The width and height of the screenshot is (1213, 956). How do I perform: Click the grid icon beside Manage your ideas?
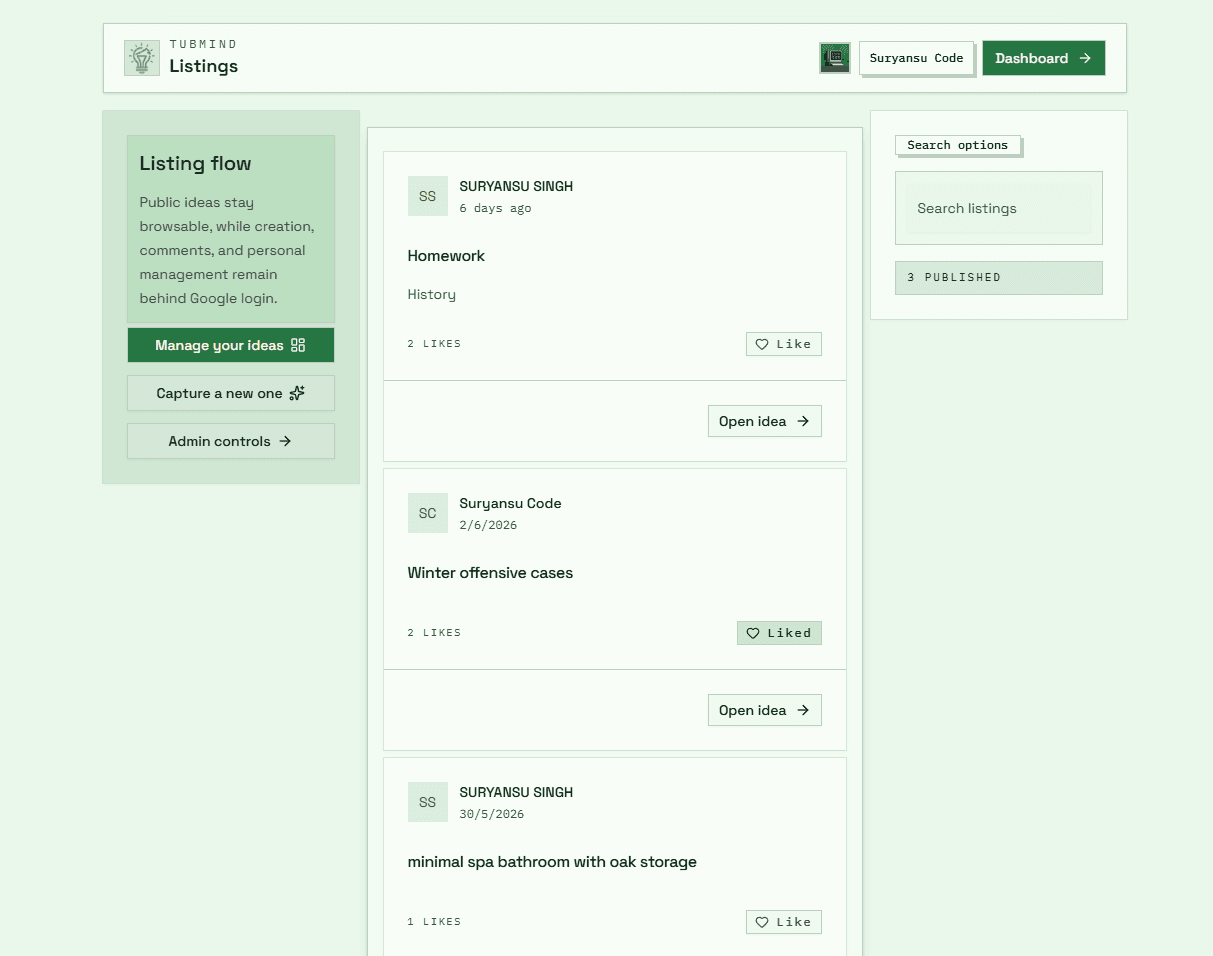pos(298,345)
